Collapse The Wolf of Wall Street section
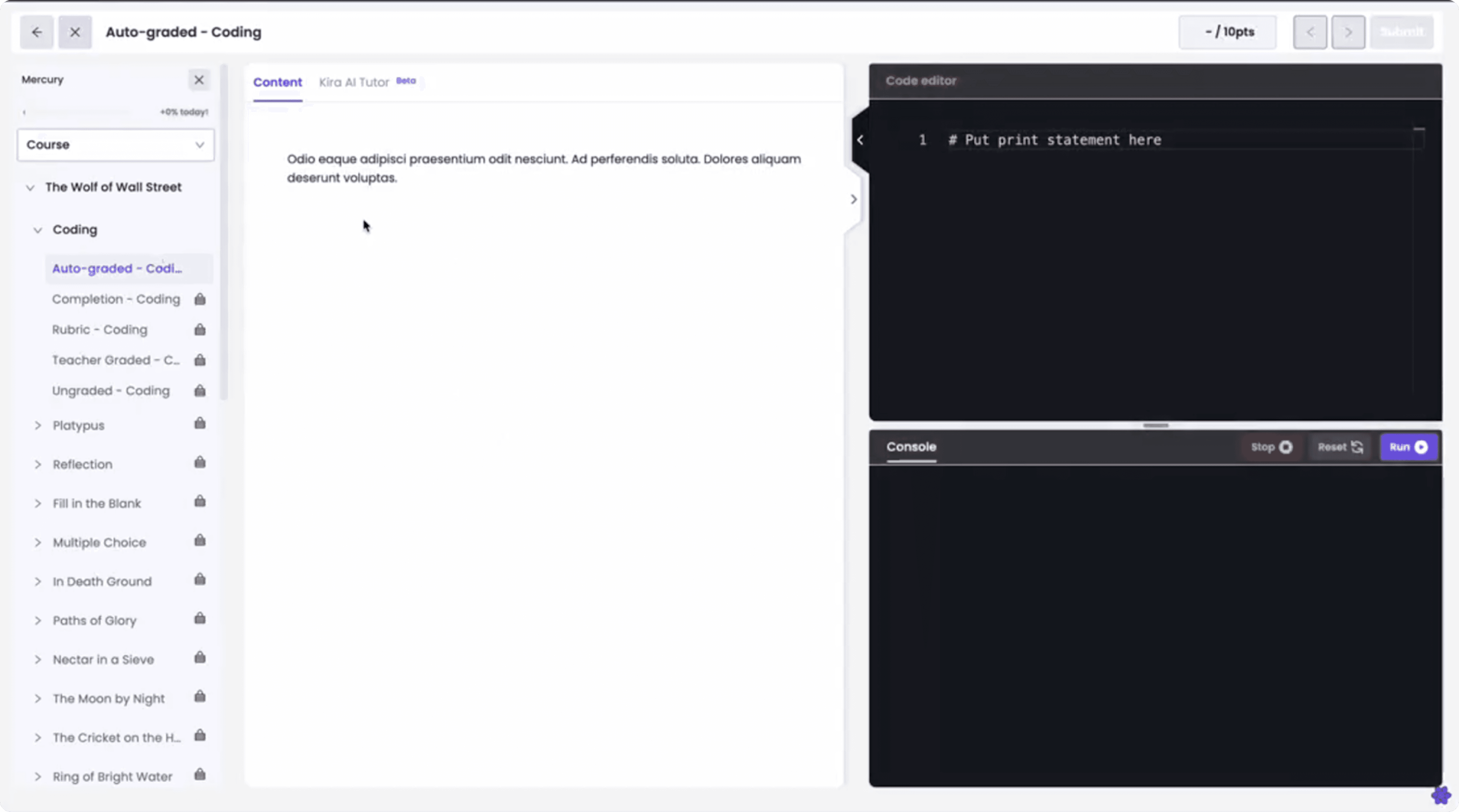 30,187
